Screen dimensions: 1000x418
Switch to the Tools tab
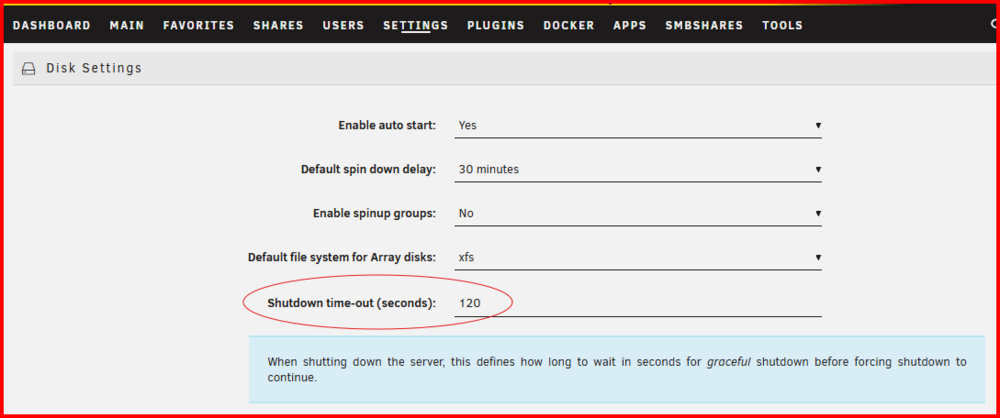tap(783, 26)
